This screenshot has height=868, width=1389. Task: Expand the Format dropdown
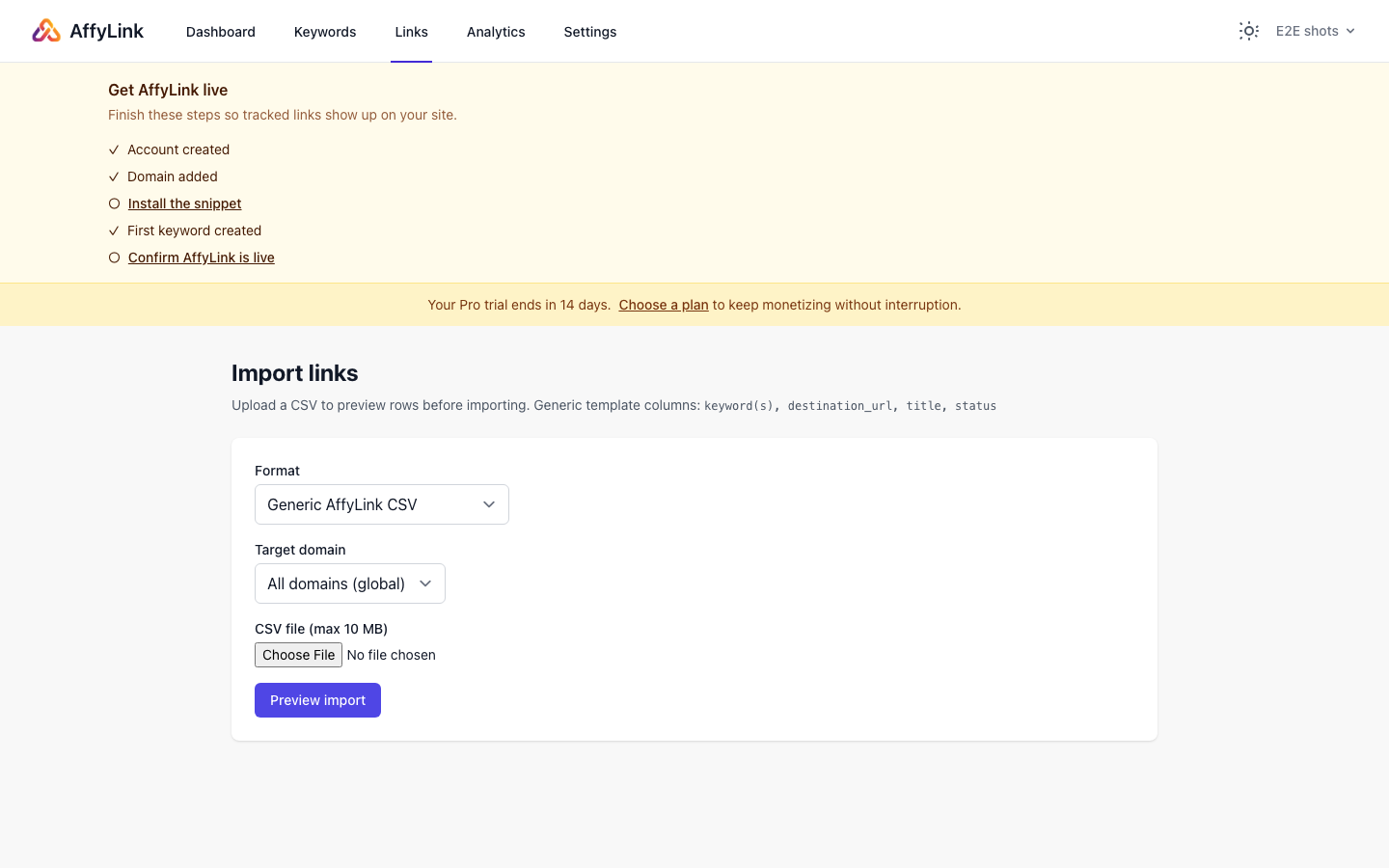point(382,504)
